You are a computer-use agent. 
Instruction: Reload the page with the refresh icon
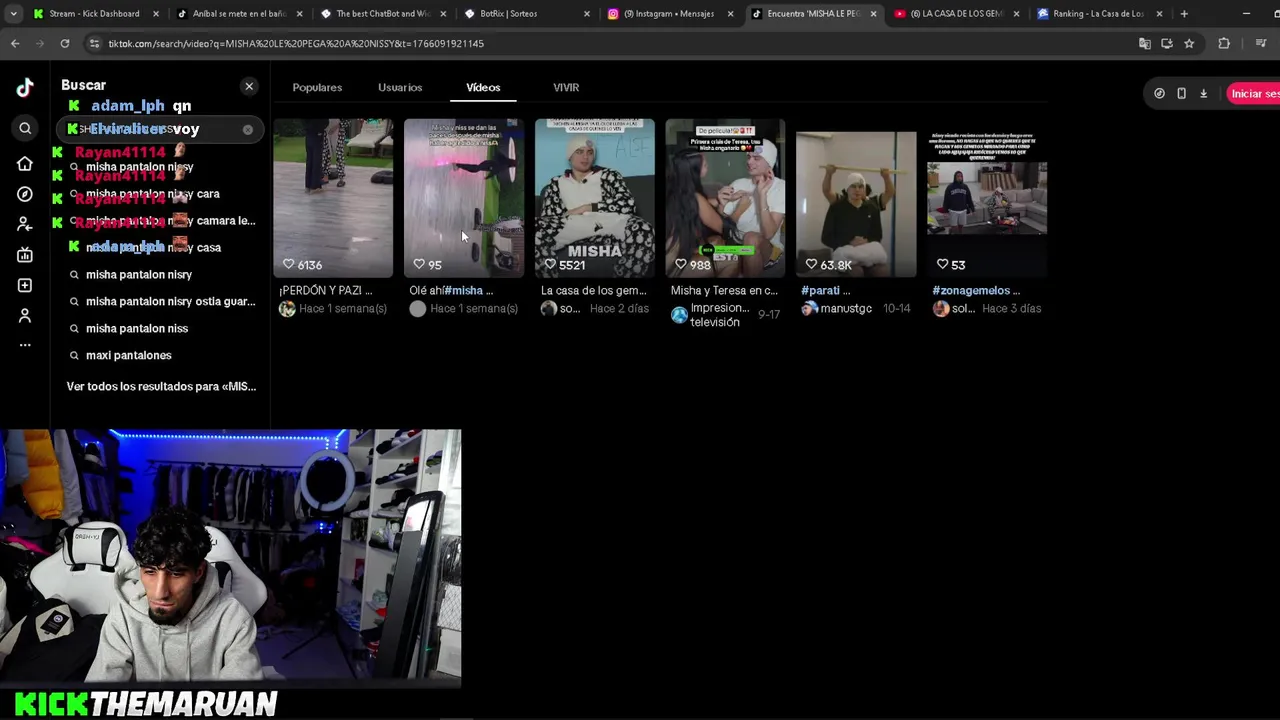(65, 43)
